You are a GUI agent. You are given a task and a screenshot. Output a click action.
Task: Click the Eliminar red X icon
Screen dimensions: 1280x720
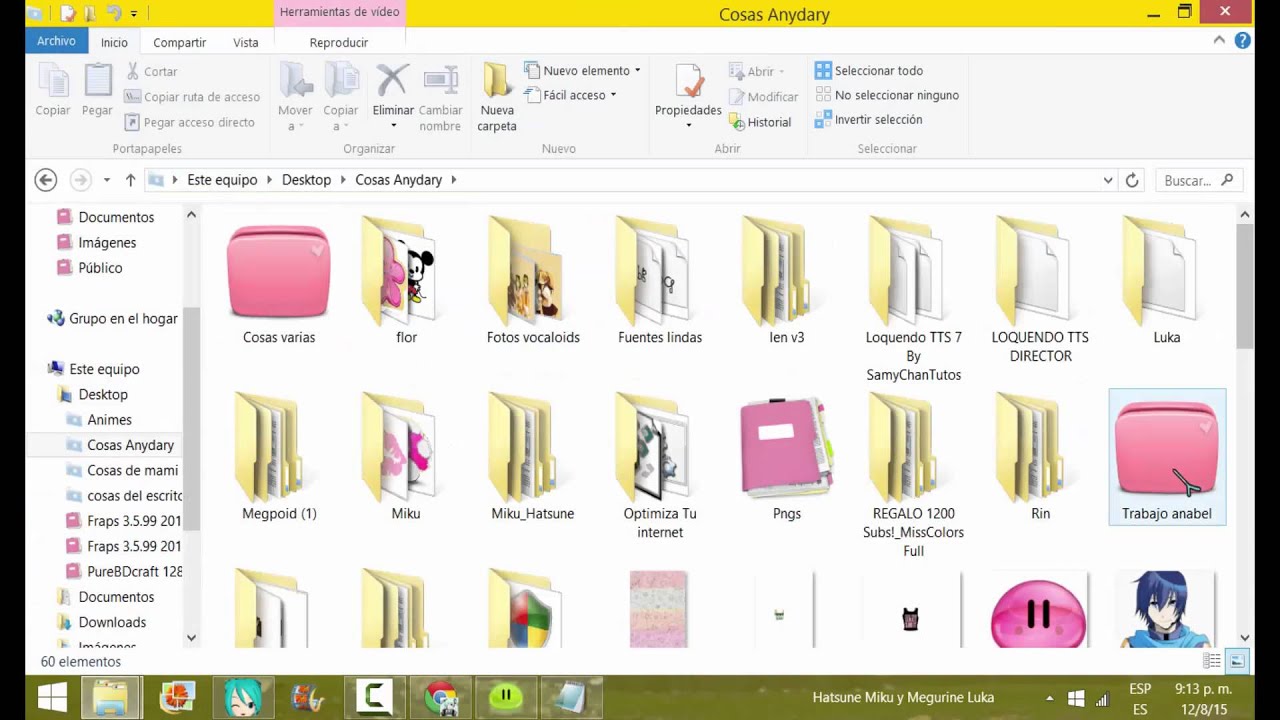(x=392, y=80)
